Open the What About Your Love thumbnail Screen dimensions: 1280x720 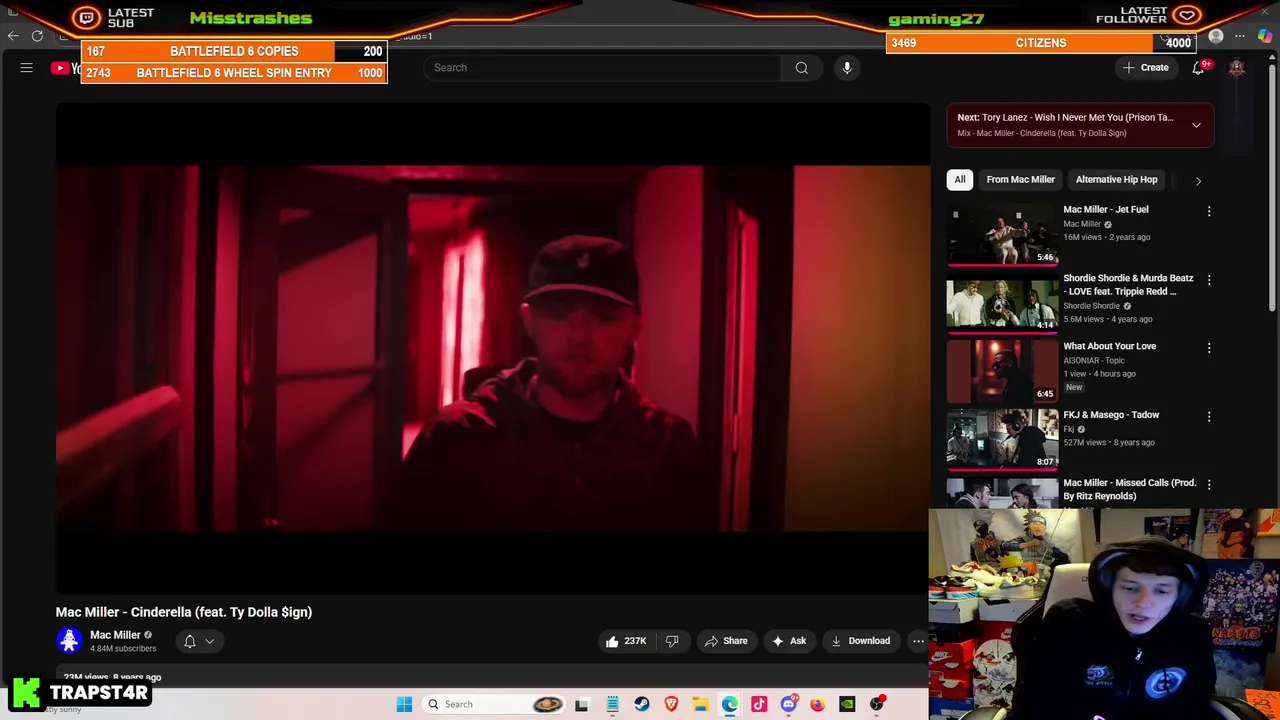pos(1002,371)
